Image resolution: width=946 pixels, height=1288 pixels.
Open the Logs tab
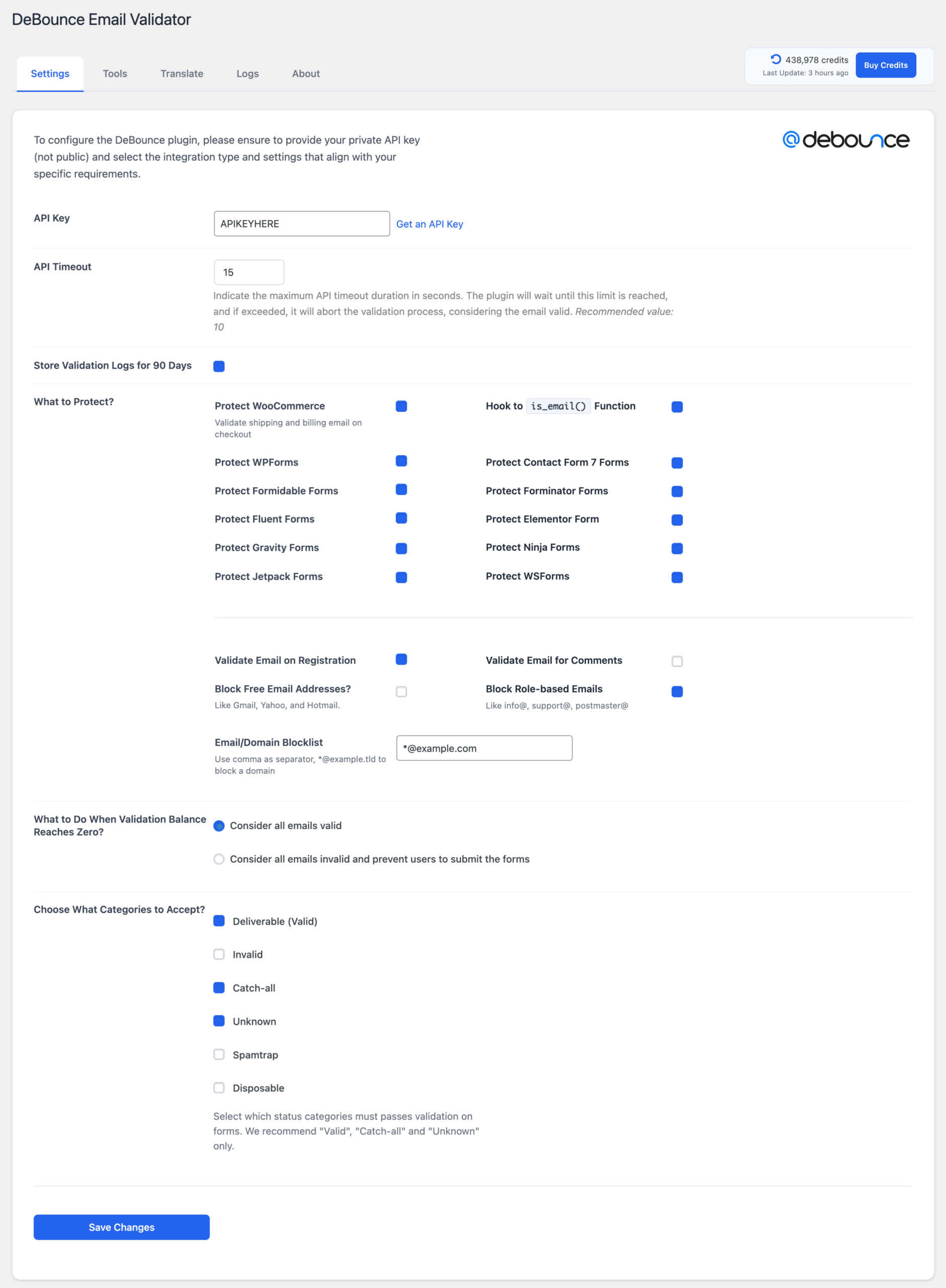click(247, 73)
